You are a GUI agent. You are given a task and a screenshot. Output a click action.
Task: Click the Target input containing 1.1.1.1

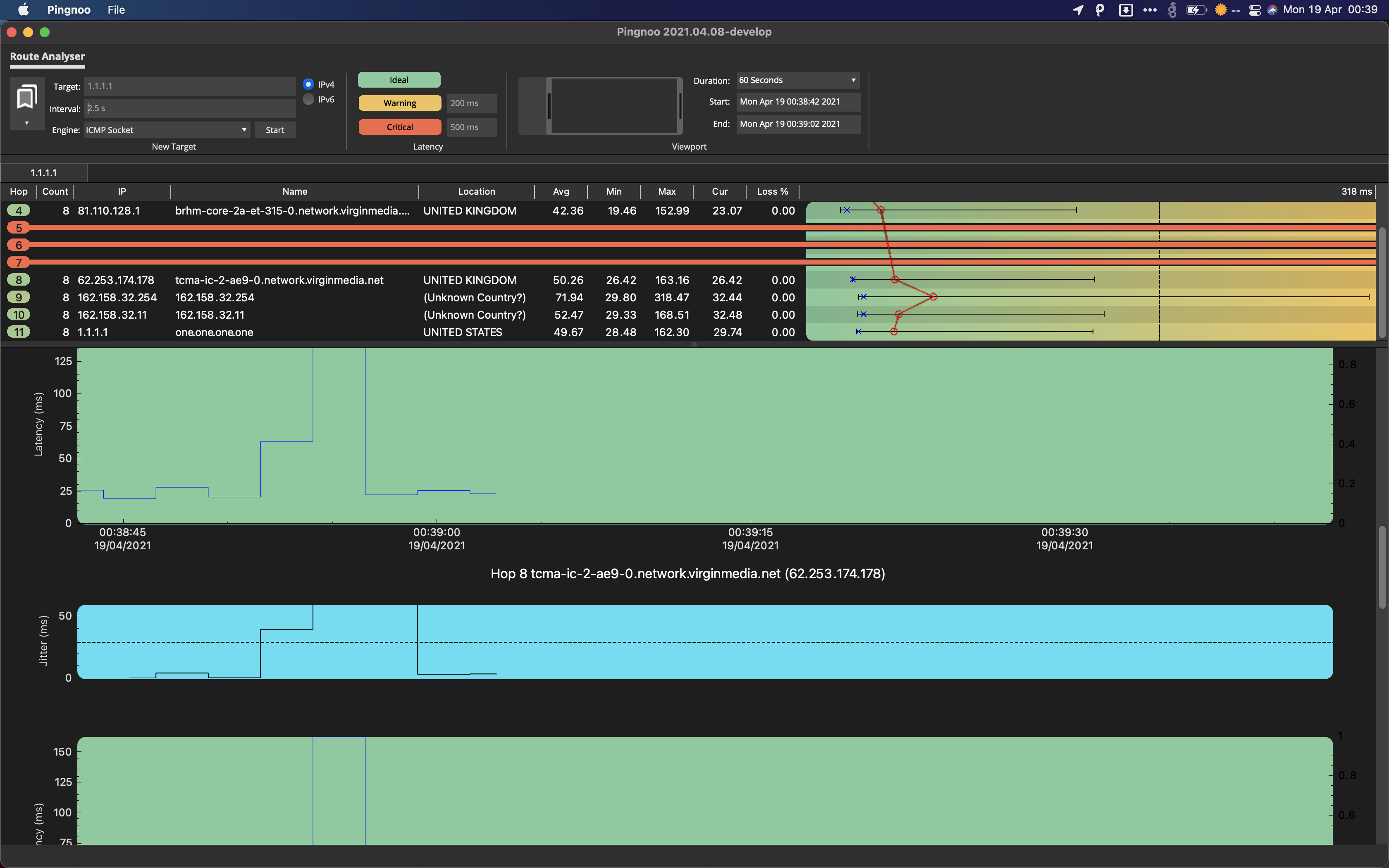tap(189, 86)
